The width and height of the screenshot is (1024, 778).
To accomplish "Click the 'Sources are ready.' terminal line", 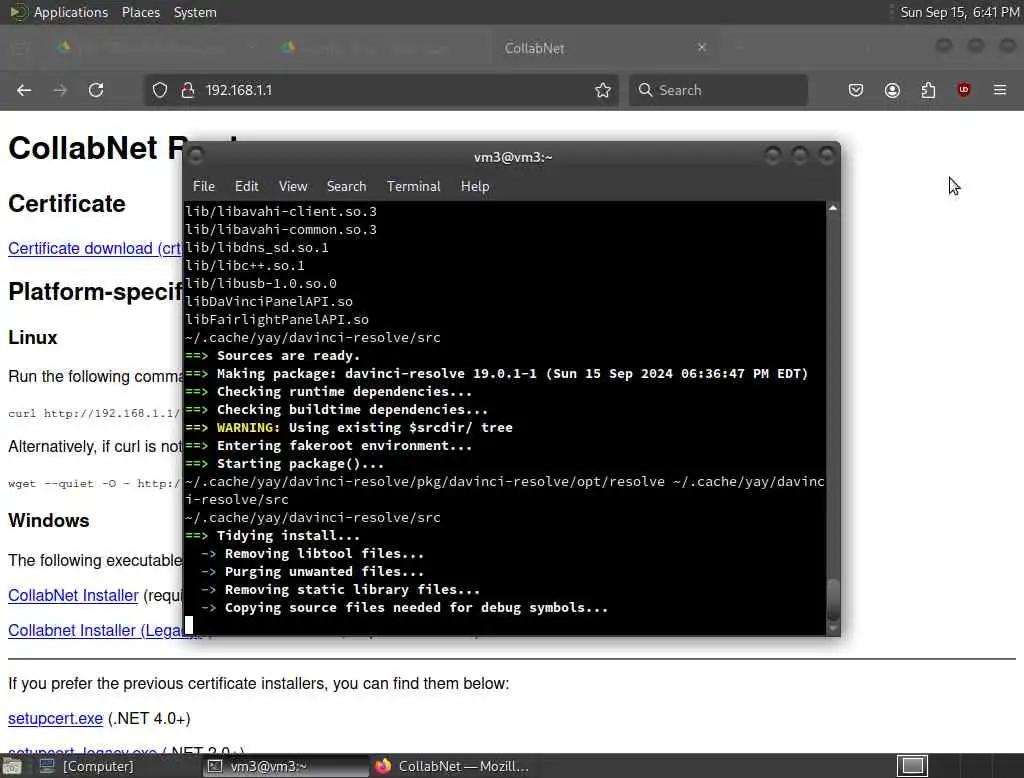I will click(x=289, y=355).
